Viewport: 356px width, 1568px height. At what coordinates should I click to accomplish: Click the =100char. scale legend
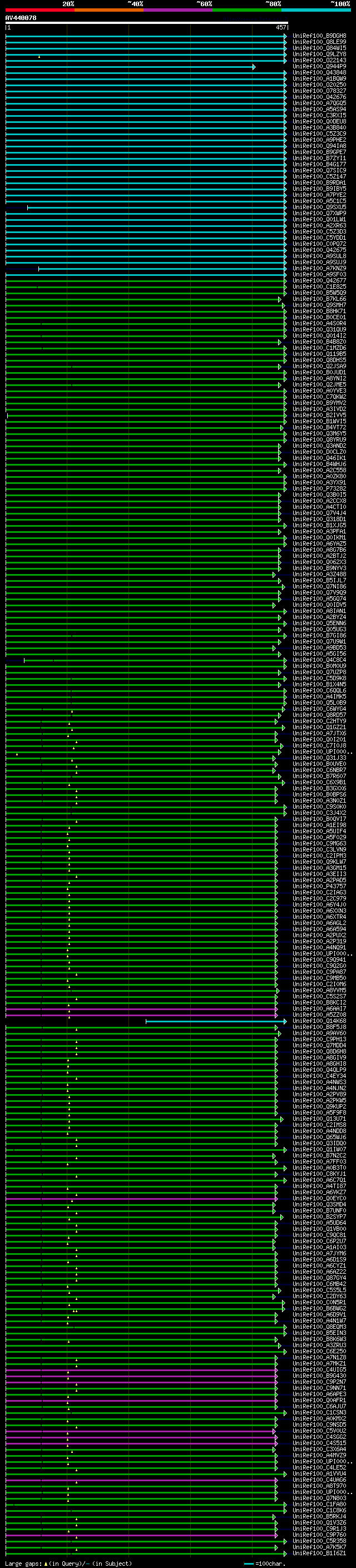point(265,1563)
